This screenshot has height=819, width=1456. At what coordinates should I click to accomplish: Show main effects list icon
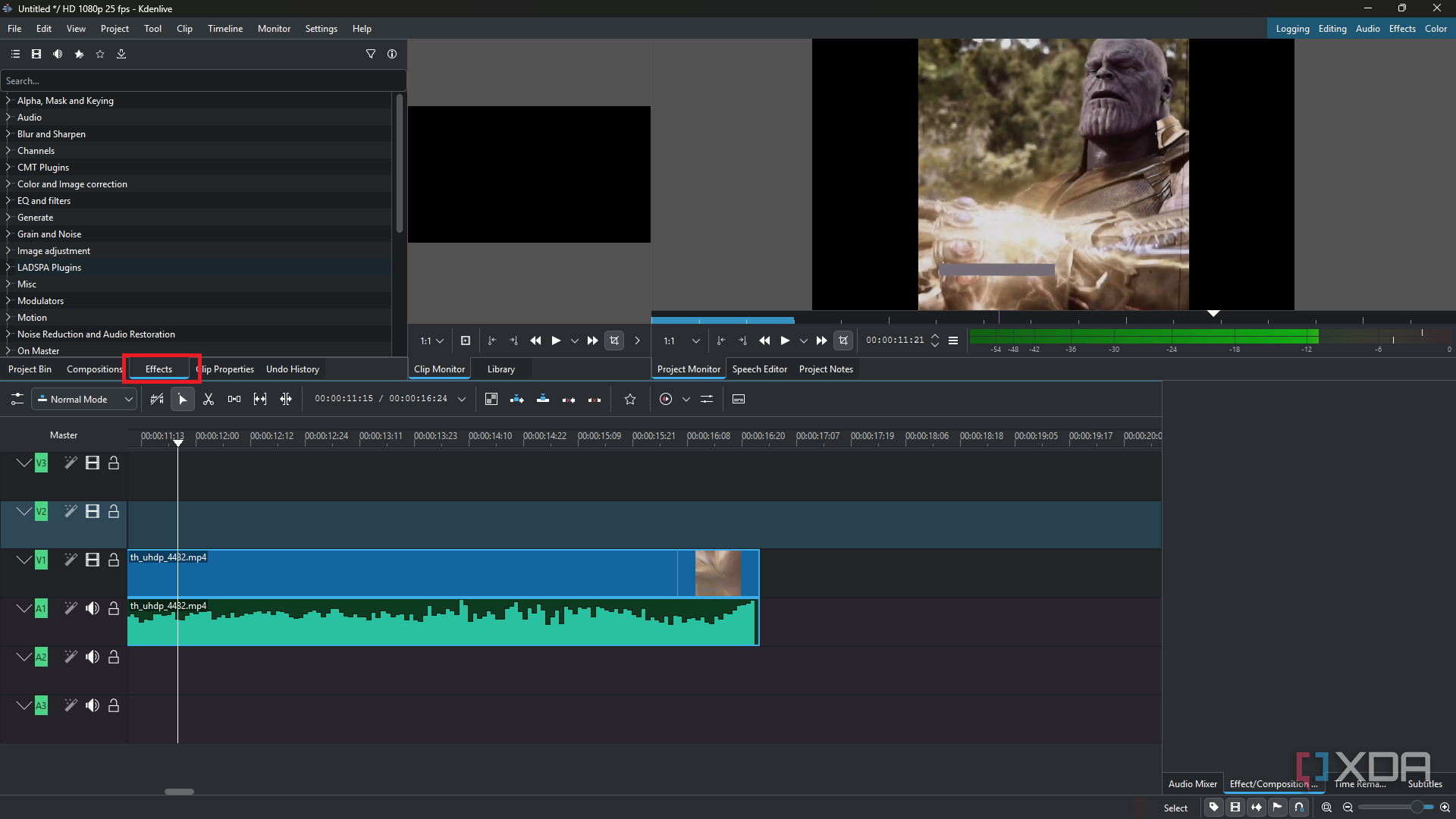[15, 54]
